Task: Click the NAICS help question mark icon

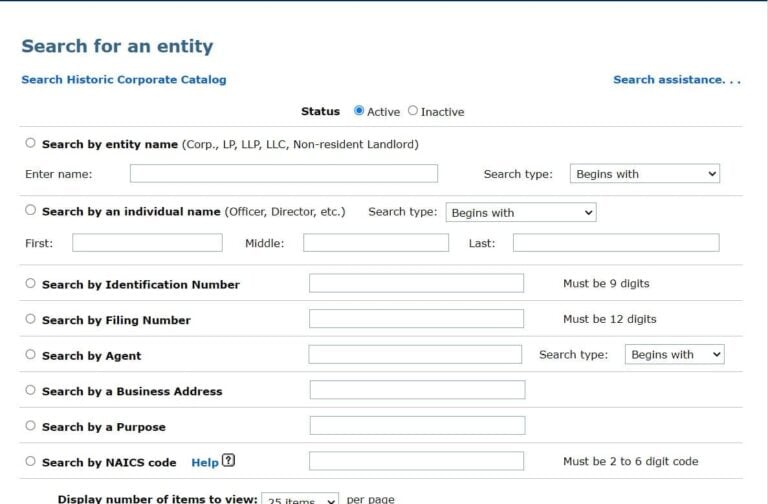Action: click(228, 461)
